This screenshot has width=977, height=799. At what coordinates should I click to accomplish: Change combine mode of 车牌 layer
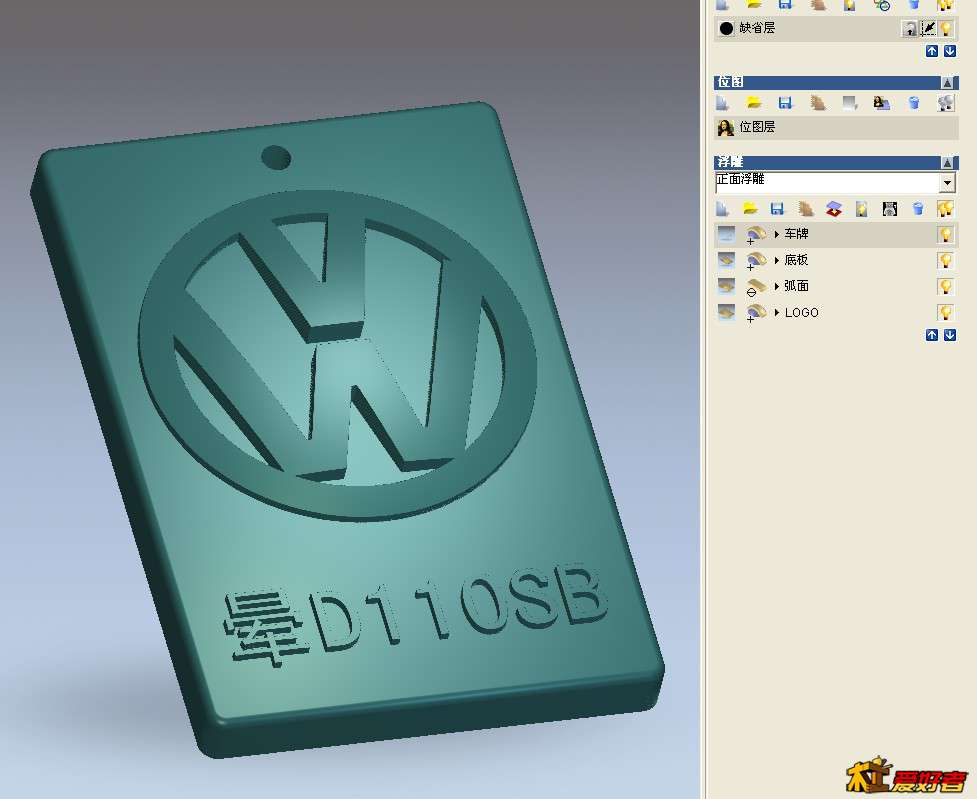(755, 235)
